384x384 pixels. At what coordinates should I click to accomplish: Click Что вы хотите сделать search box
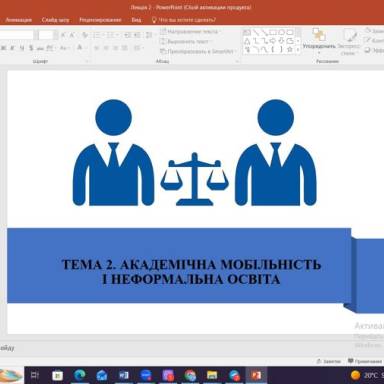point(187,20)
